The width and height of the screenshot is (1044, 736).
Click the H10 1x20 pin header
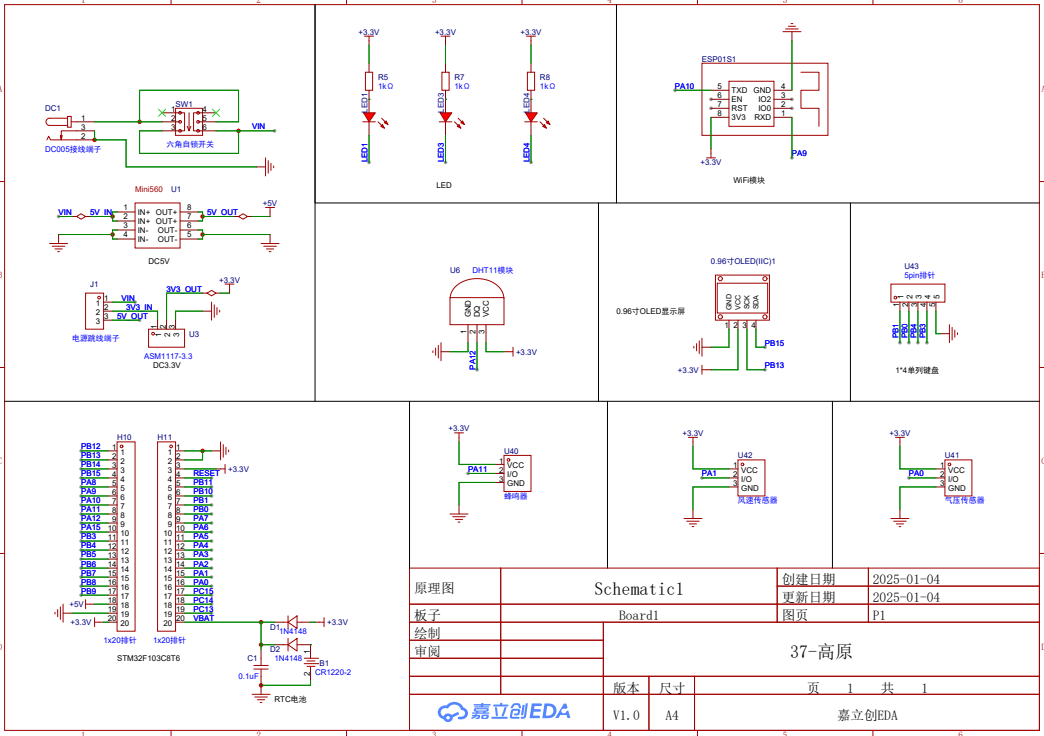pos(126,536)
